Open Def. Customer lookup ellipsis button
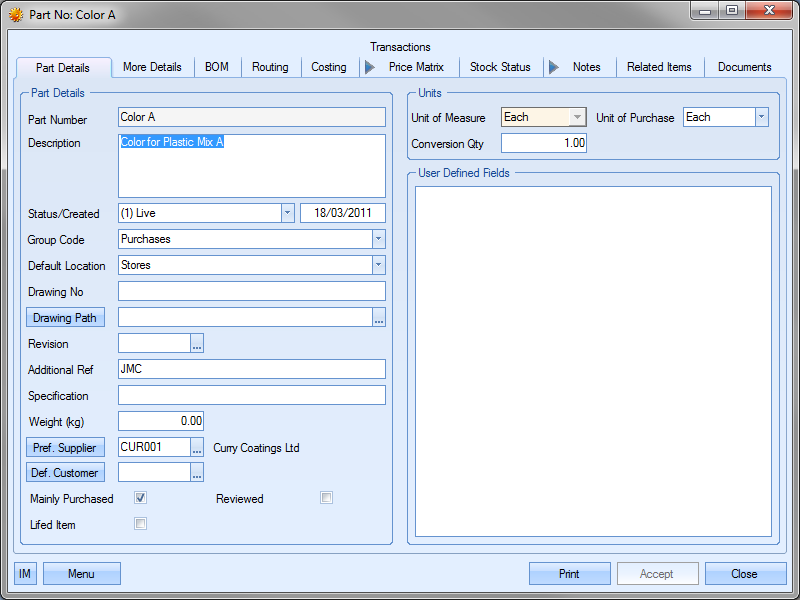Viewport: 800px width, 600px height. click(x=197, y=473)
